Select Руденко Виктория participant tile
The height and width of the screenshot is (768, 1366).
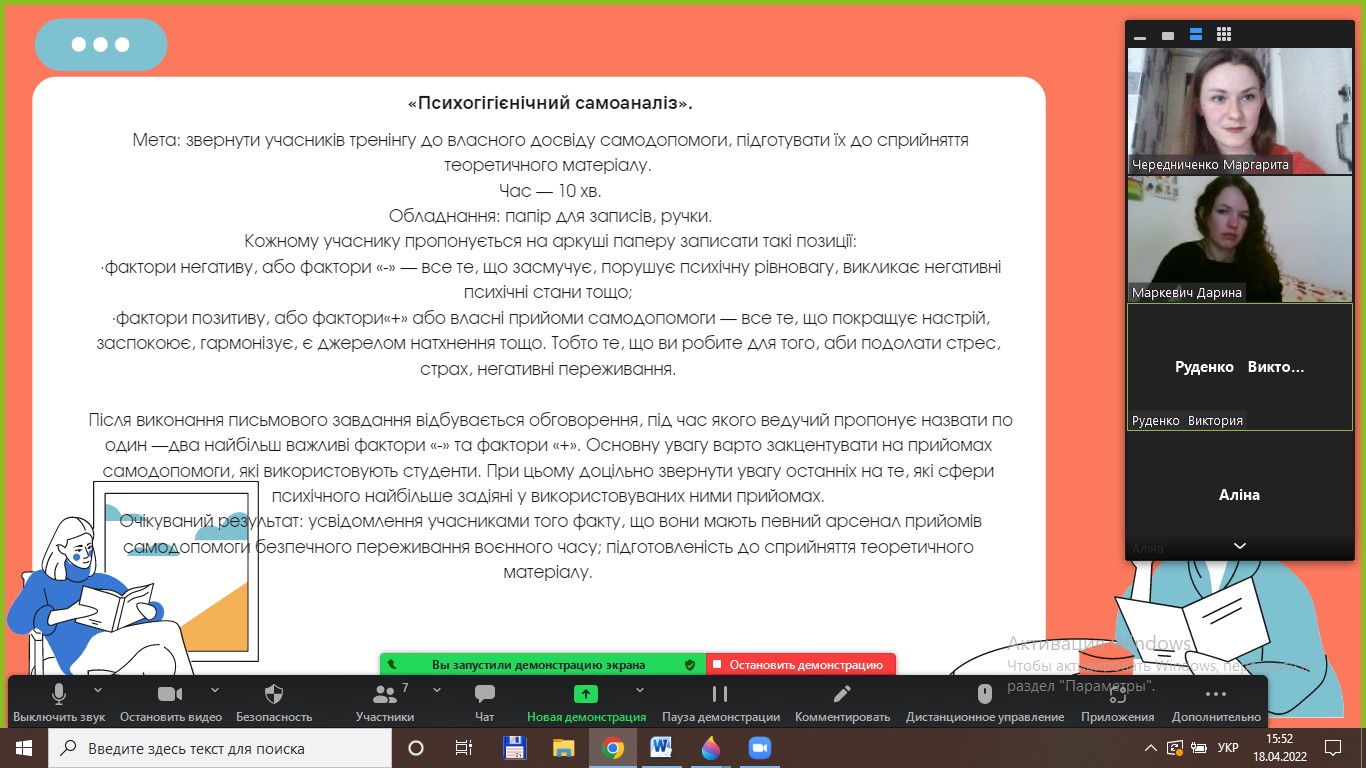point(1240,367)
